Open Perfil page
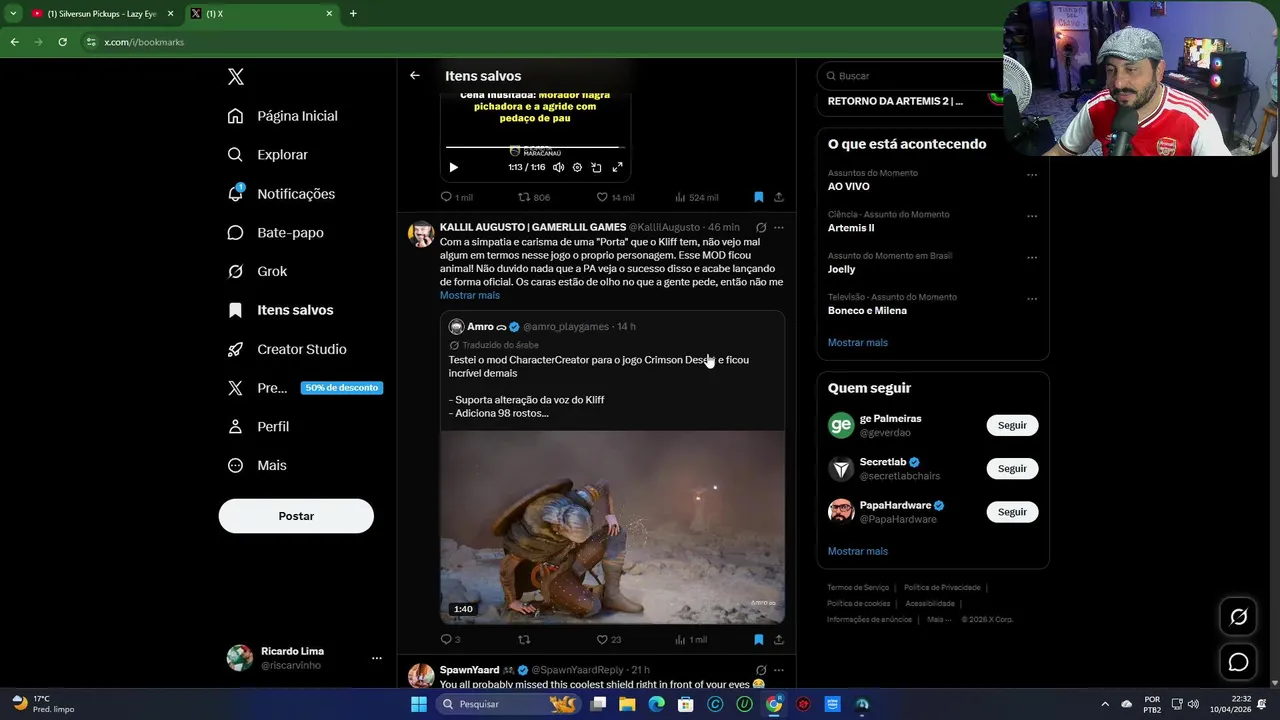Screen dimensions: 1280x720 tap(259, 427)
